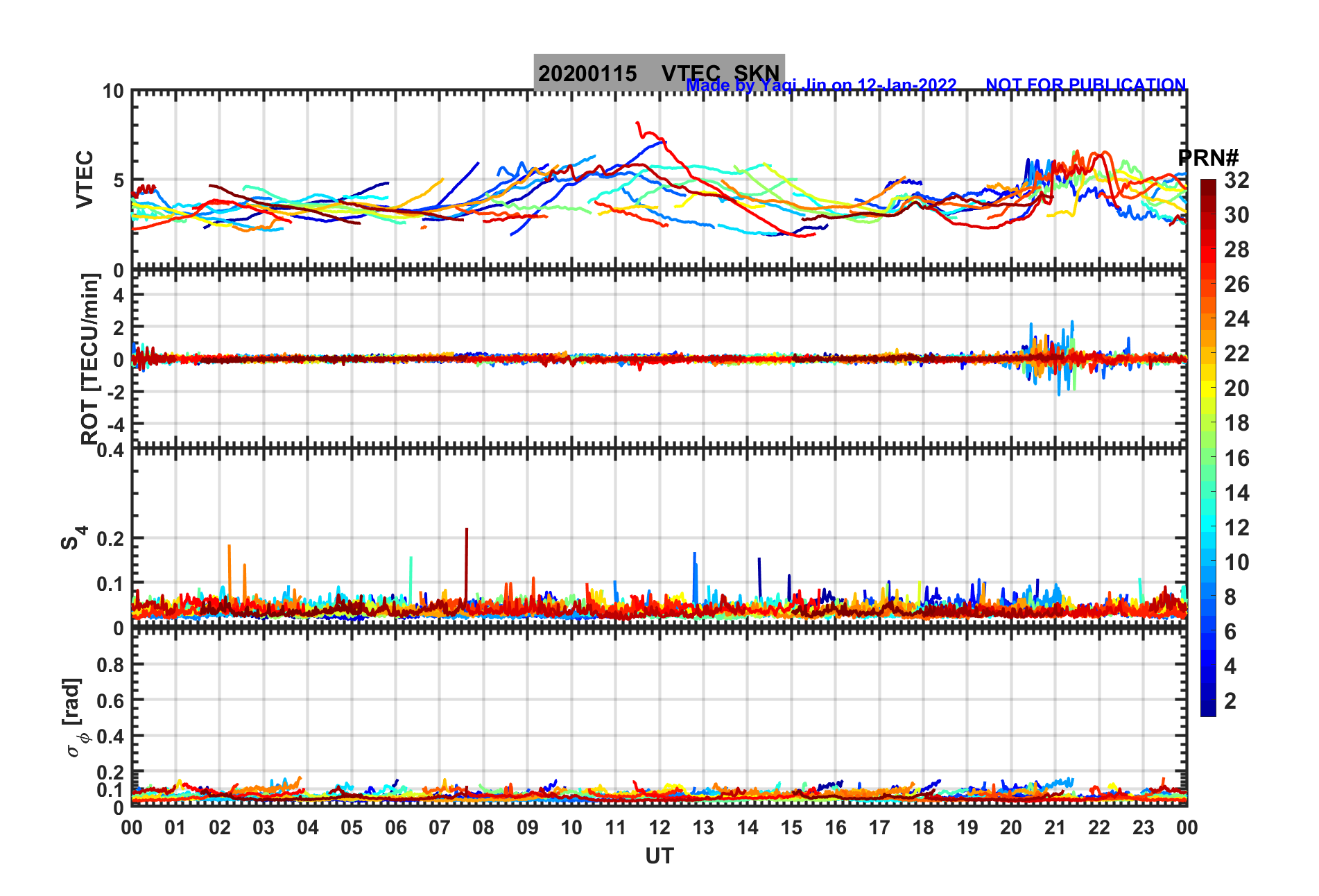Image resolution: width=1319 pixels, height=896 pixels.
Task: Click the "21" hour tick on the UT axis
Action: [x=1055, y=827]
